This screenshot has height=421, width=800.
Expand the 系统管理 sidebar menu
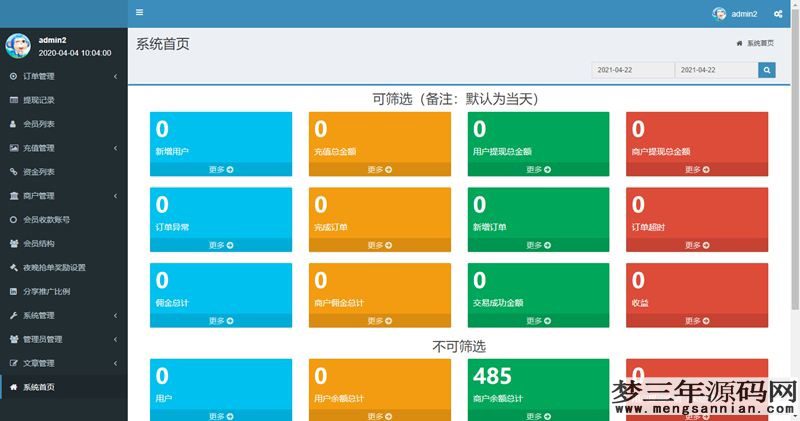click(x=64, y=316)
